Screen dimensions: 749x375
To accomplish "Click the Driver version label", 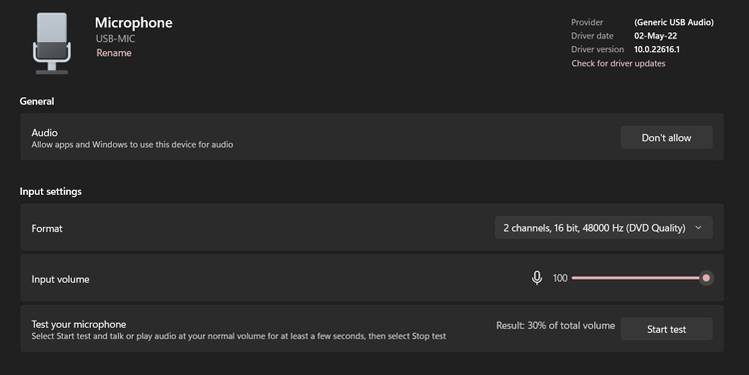I will point(597,49).
